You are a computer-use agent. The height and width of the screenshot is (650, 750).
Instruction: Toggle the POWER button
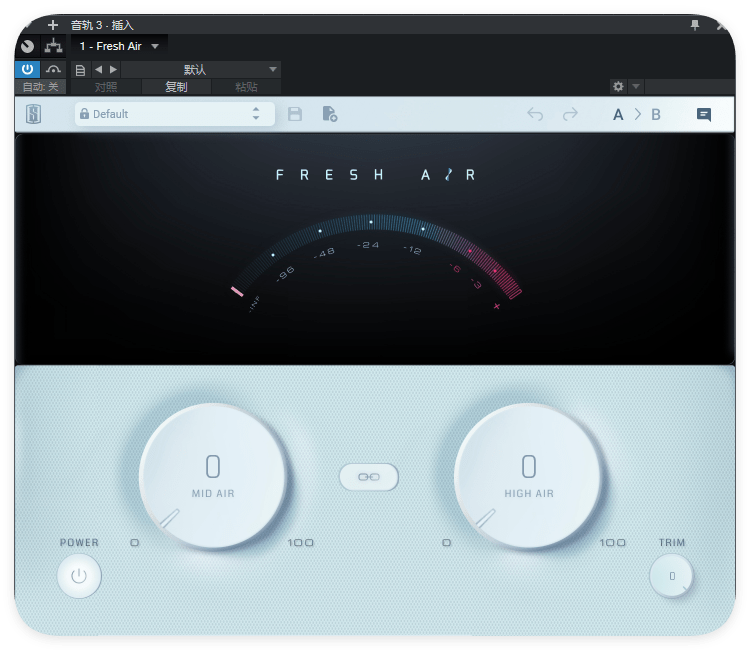point(79,576)
